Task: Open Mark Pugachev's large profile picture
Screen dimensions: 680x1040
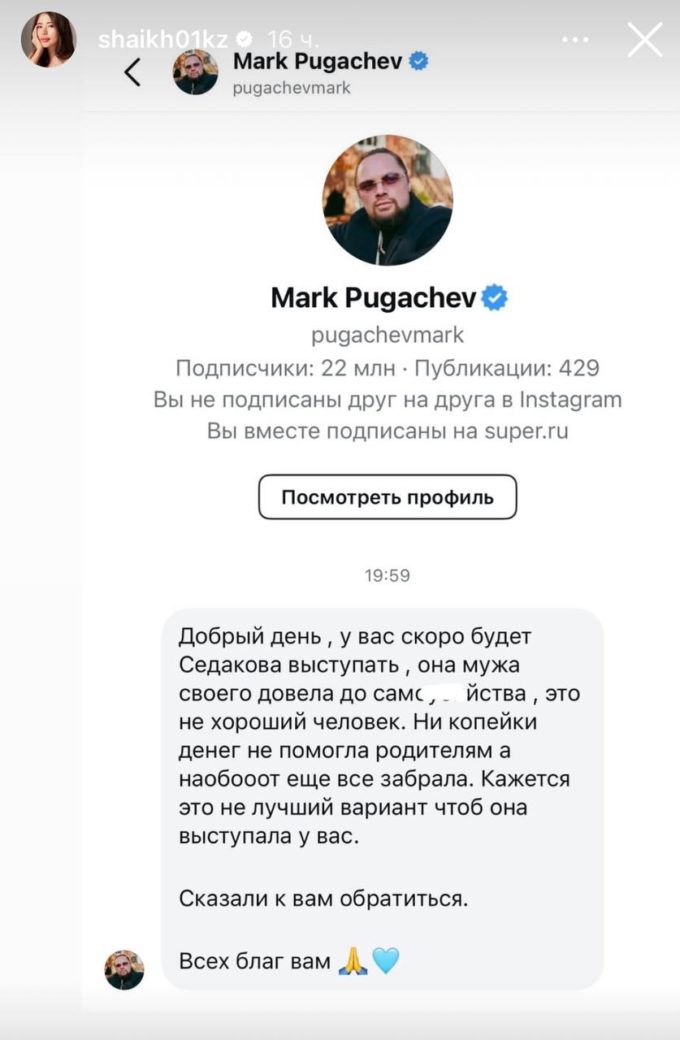Action: 387,200
